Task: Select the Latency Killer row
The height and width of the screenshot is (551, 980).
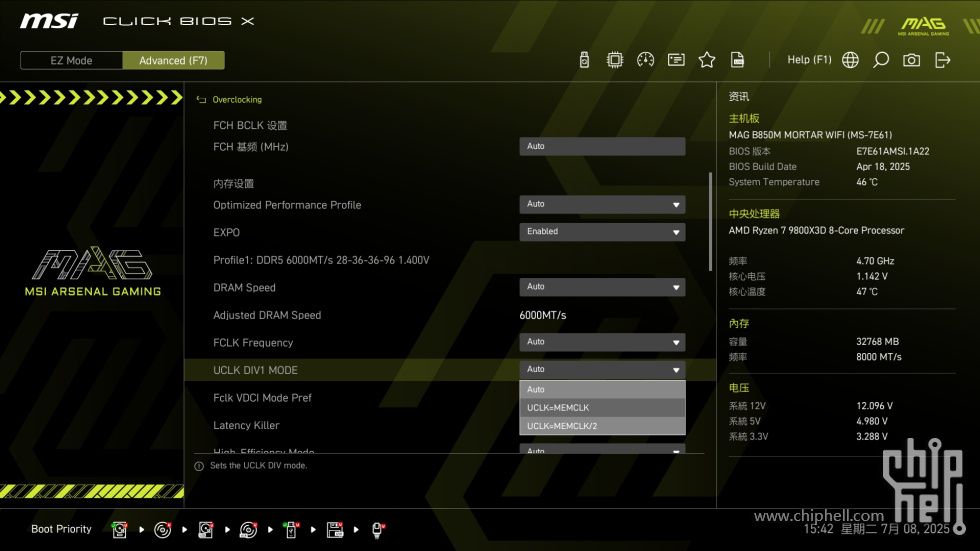Action: pos(246,425)
